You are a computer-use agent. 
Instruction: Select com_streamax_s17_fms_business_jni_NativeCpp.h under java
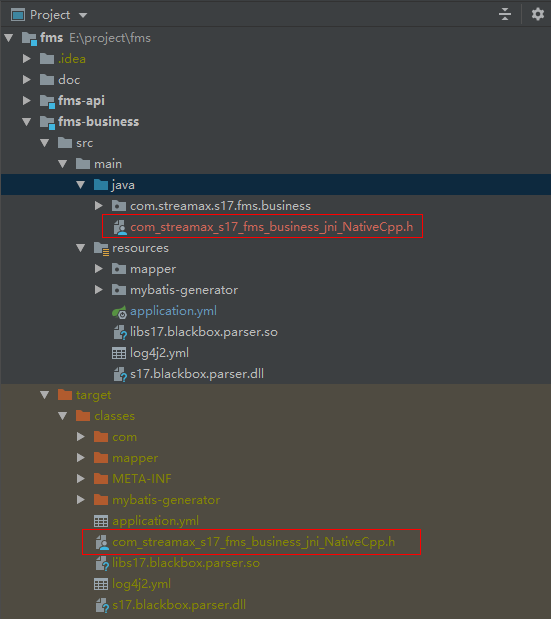(x=272, y=227)
